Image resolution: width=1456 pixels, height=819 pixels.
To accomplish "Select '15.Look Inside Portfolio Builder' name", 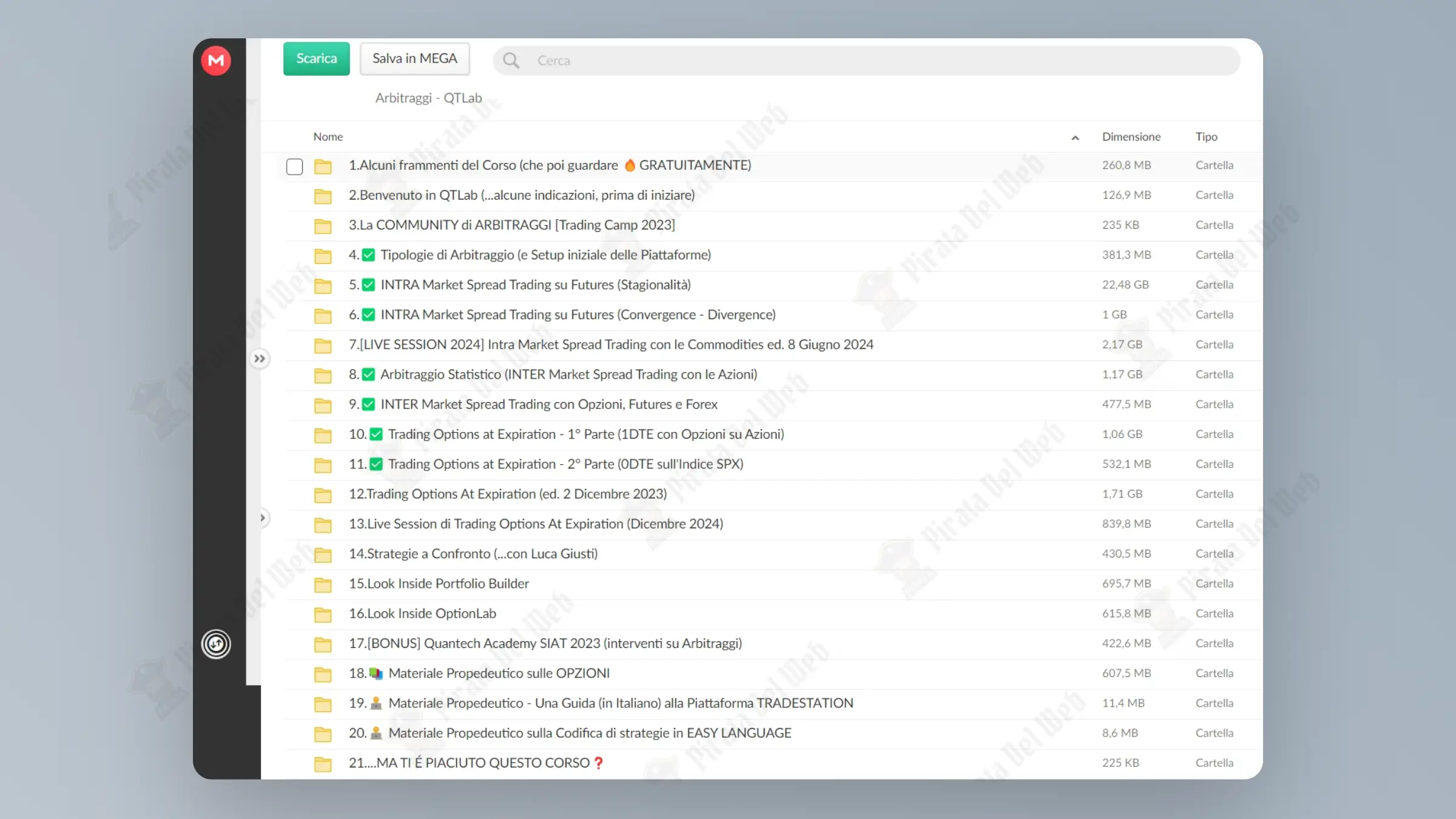I will click(x=439, y=583).
